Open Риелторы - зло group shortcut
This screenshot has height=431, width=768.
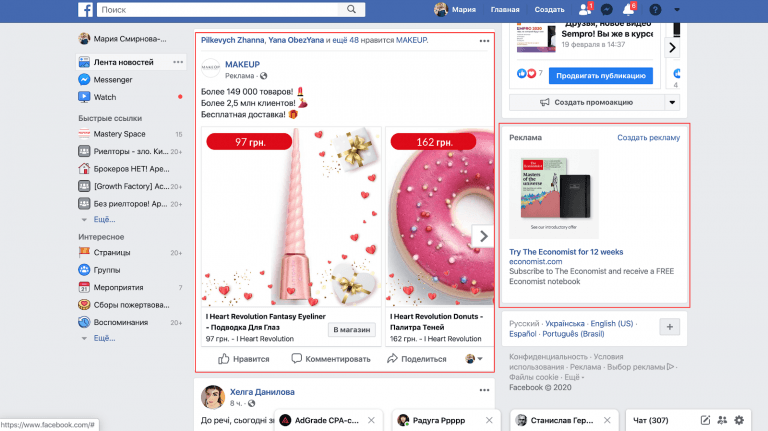click(131, 151)
